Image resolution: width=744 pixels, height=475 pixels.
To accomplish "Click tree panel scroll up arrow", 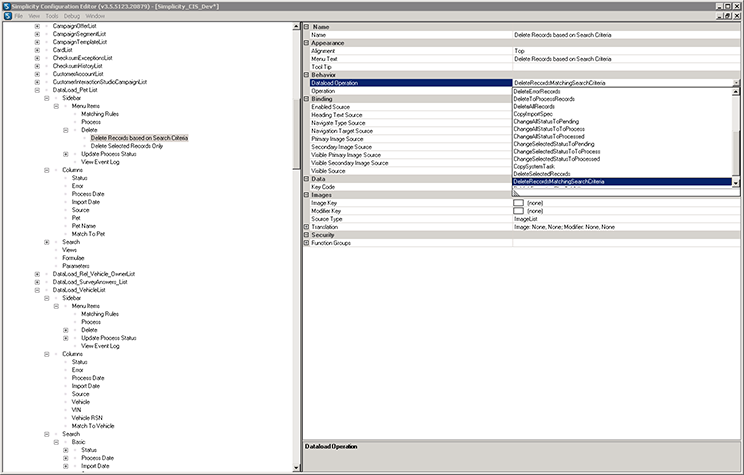I will 296,27.
